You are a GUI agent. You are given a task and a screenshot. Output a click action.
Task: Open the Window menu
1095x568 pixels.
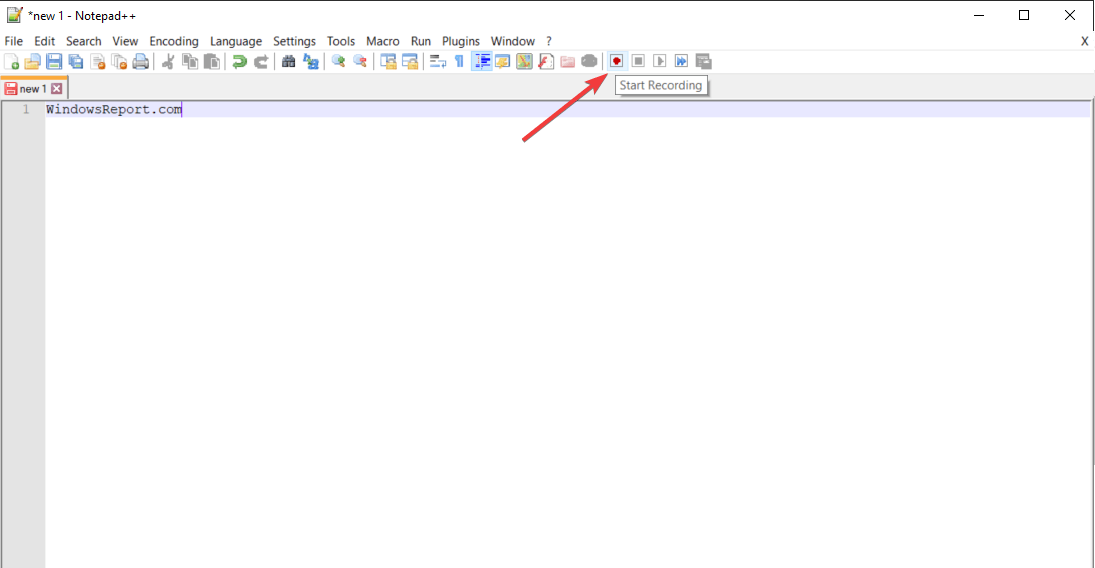513,41
